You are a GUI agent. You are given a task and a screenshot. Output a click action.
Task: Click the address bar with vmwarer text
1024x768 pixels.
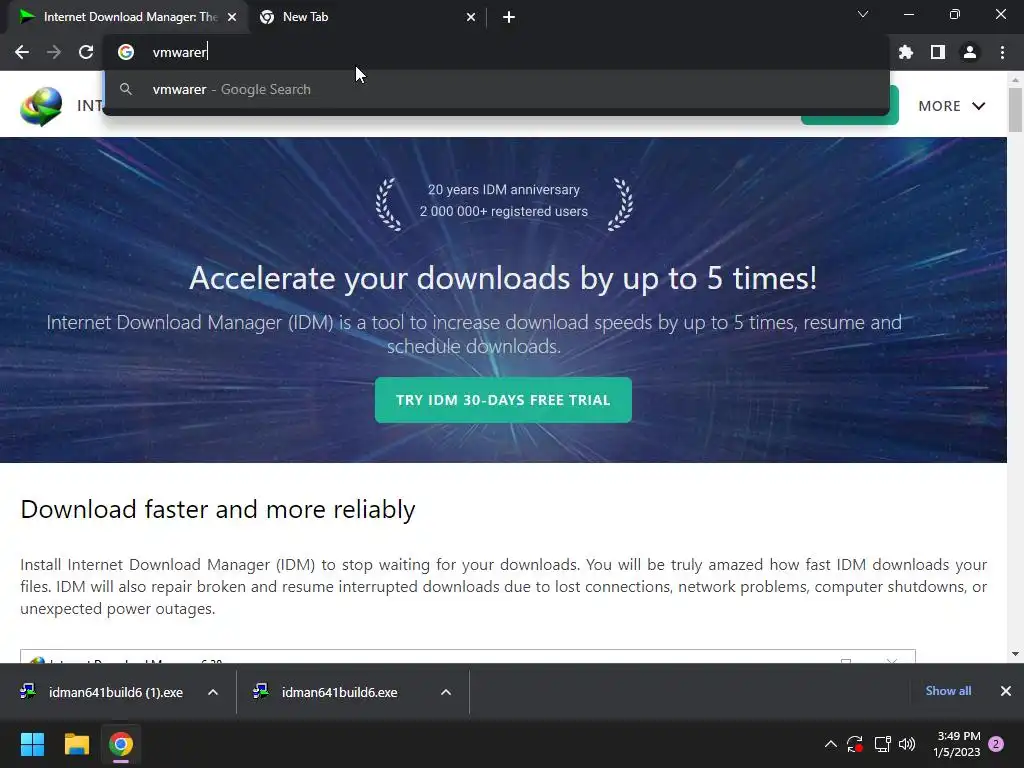coord(496,52)
